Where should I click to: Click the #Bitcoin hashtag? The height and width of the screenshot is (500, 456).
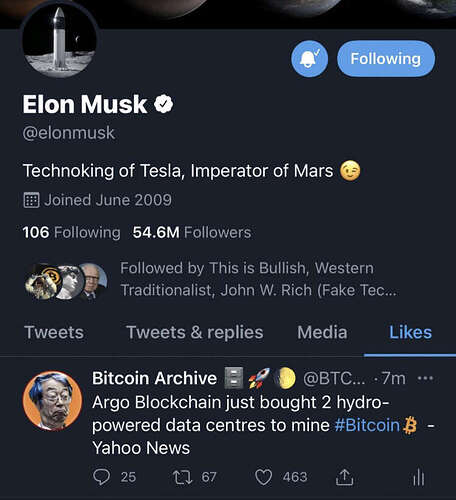(367, 425)
